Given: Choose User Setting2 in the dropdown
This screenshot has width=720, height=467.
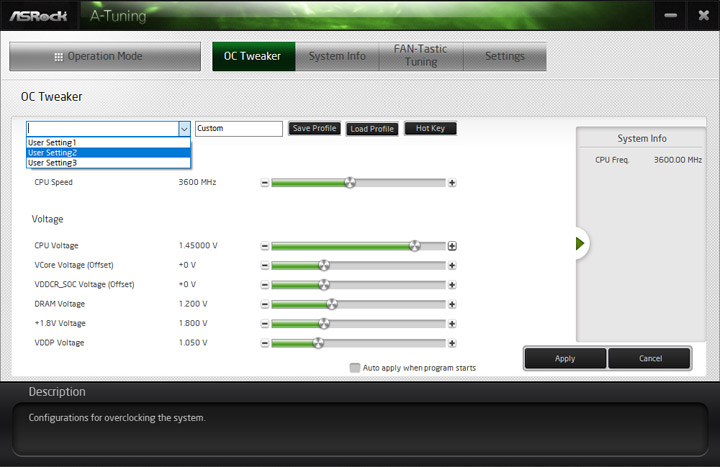Looking at the screenshot, I should pos(108,152).
